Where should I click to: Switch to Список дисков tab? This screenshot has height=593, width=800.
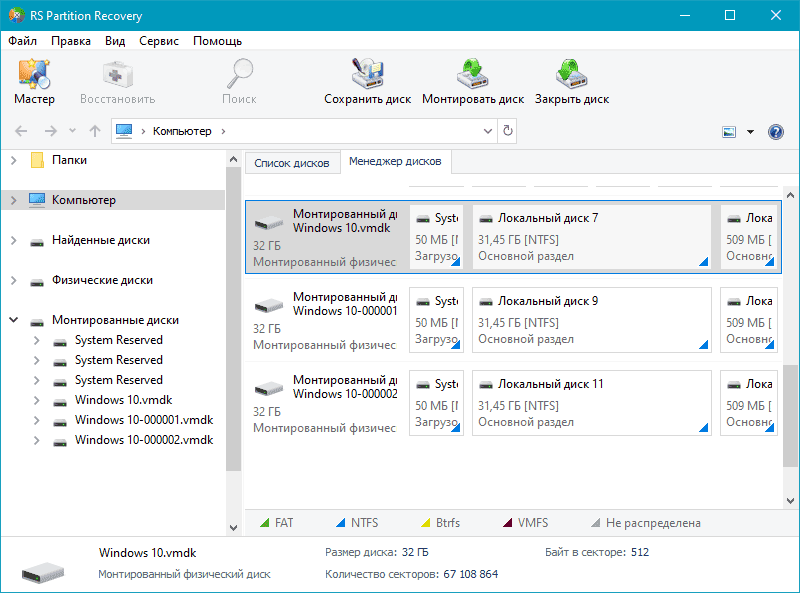(x=292, y=163)
